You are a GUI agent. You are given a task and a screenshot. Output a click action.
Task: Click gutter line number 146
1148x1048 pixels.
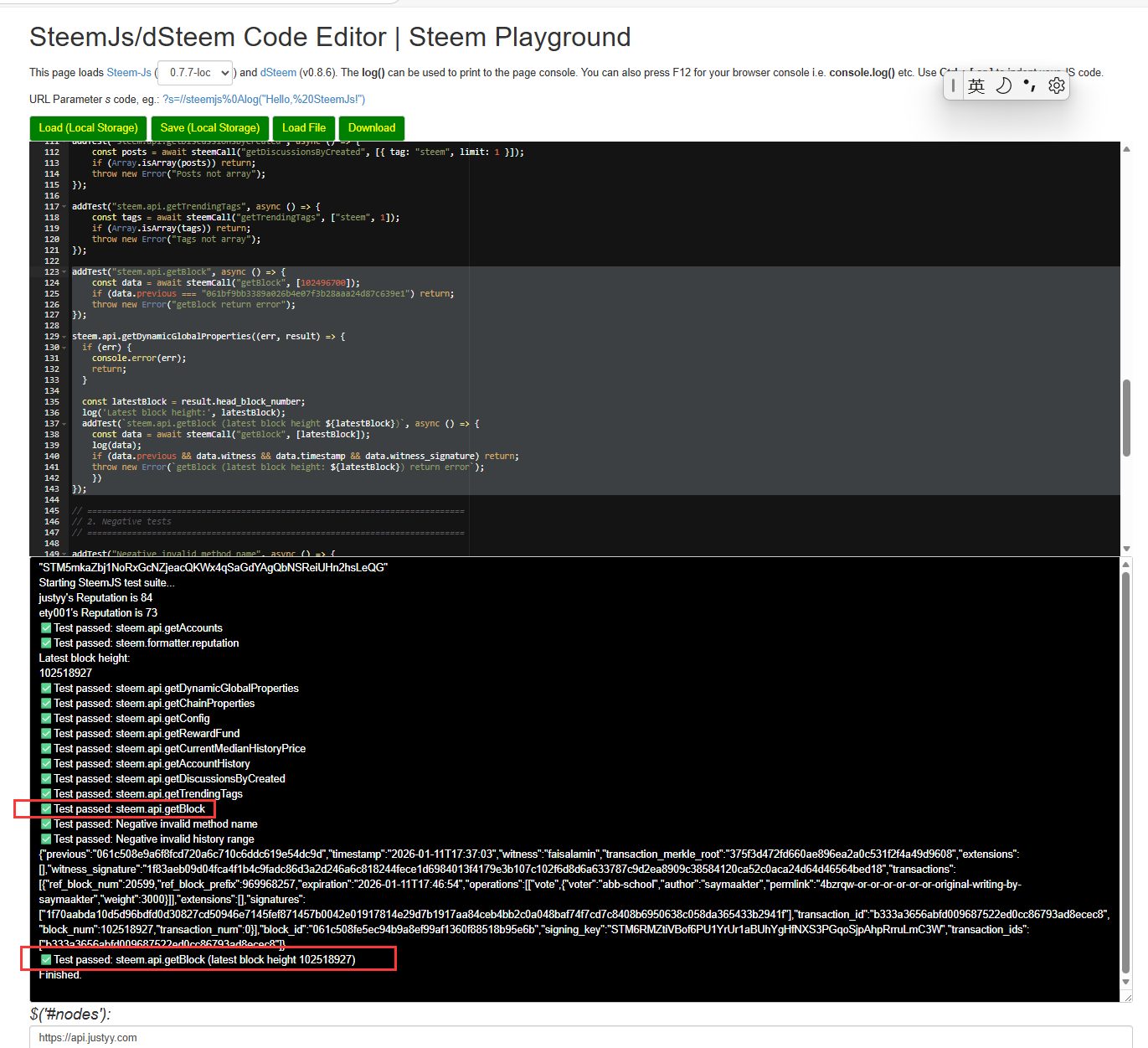tap(51, 522)
